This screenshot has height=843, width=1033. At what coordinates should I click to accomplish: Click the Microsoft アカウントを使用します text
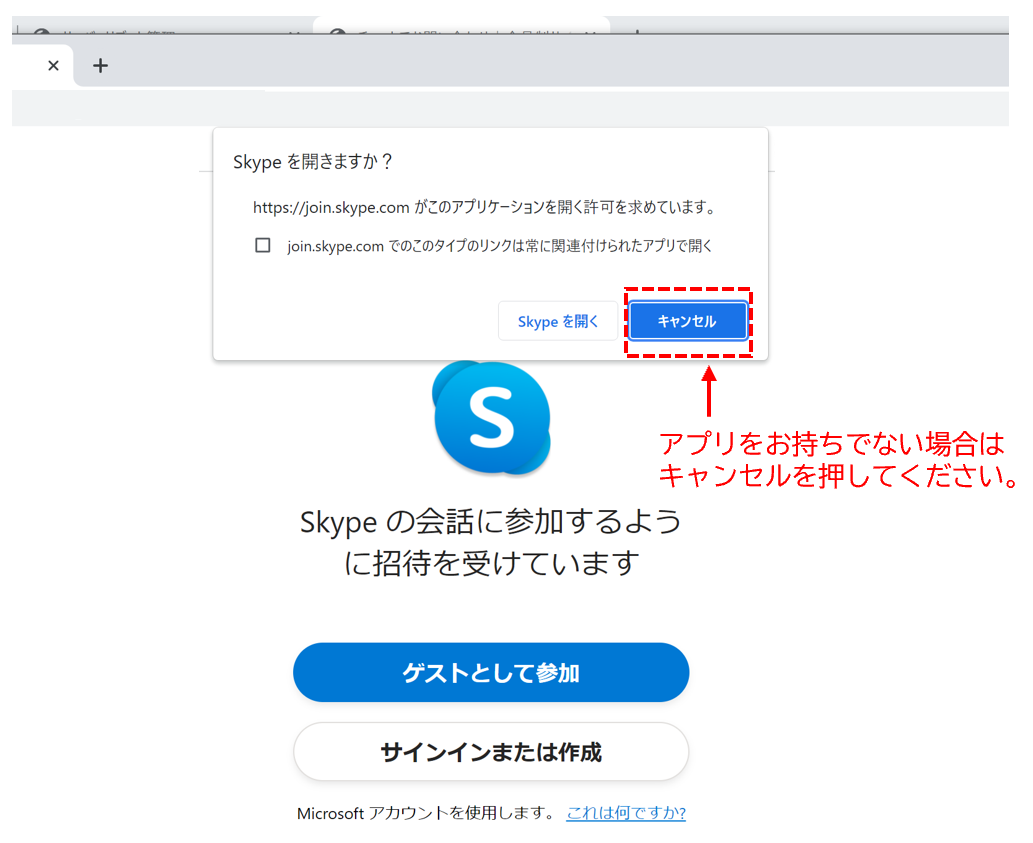pos(426,813)
